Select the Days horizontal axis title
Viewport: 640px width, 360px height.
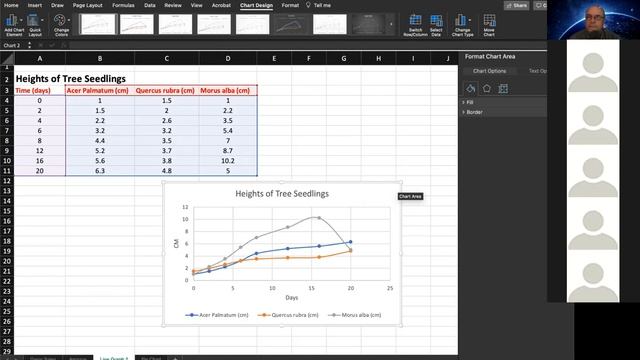pos(291,298)
